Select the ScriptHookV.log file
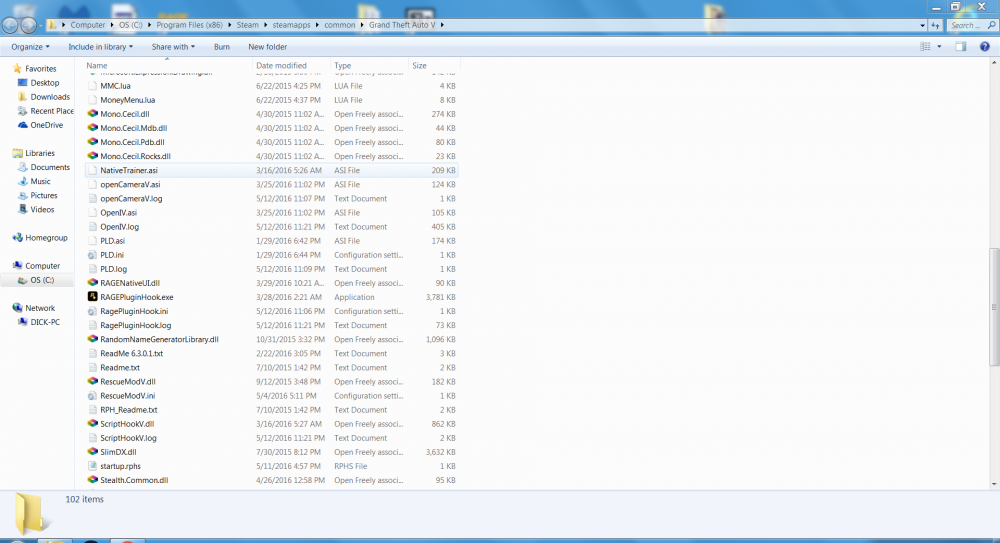 tap(272, 438)
